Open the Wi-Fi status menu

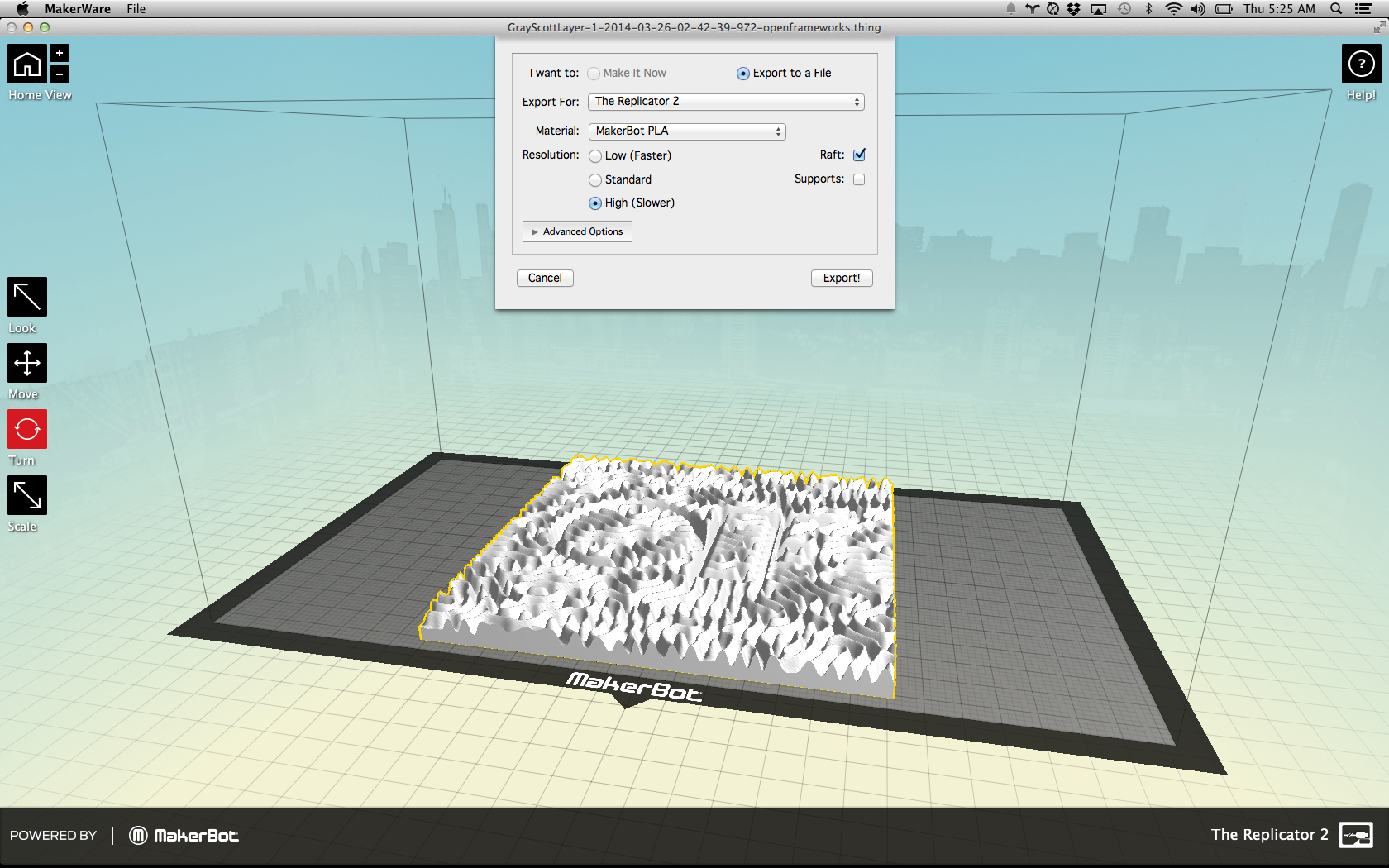[x=1173, y=9]
